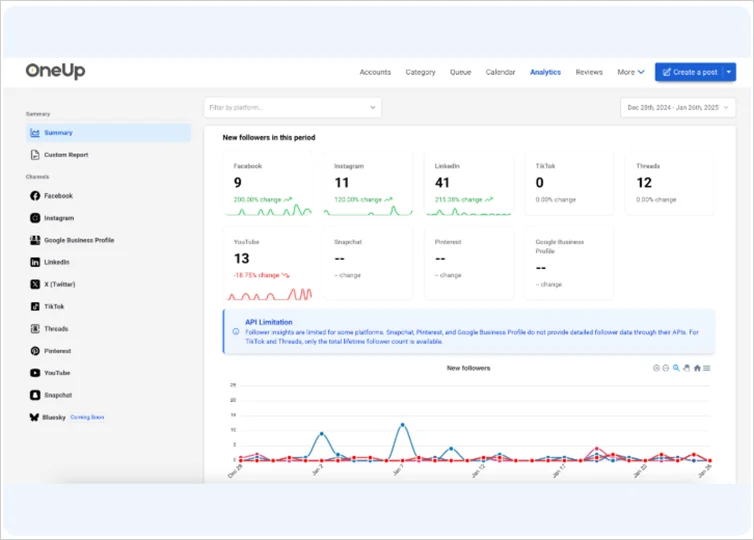Switch to the Calendar tab

tap(500, 72)
